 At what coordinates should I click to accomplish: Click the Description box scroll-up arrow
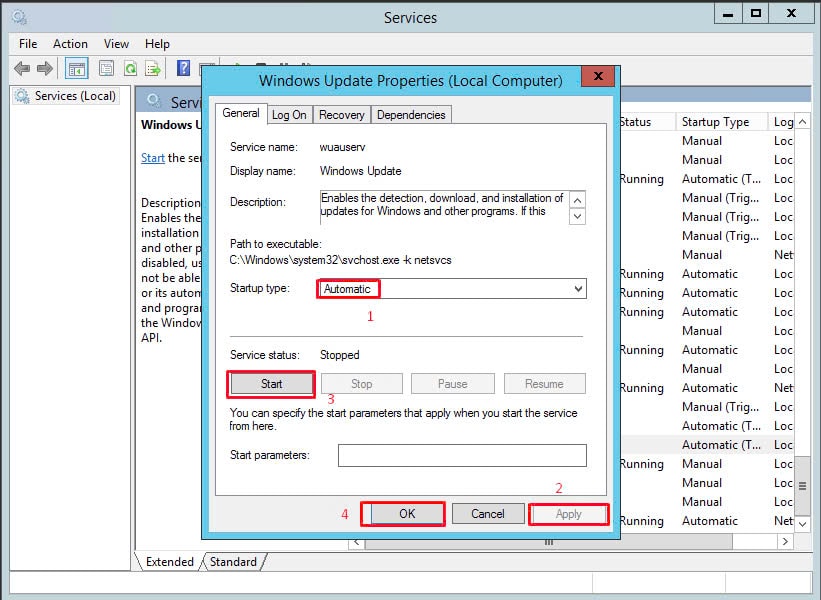tap(577, 200)
